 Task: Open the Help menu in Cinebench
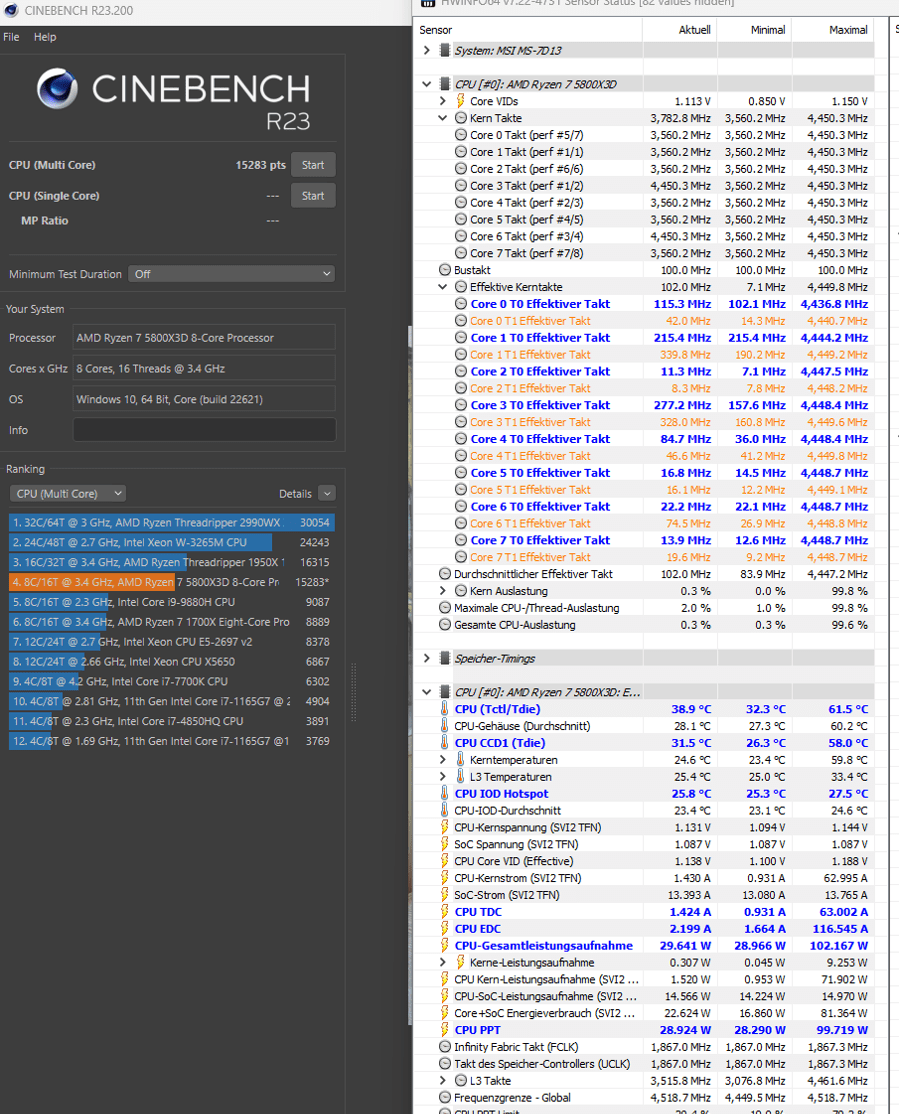[45, 37]
